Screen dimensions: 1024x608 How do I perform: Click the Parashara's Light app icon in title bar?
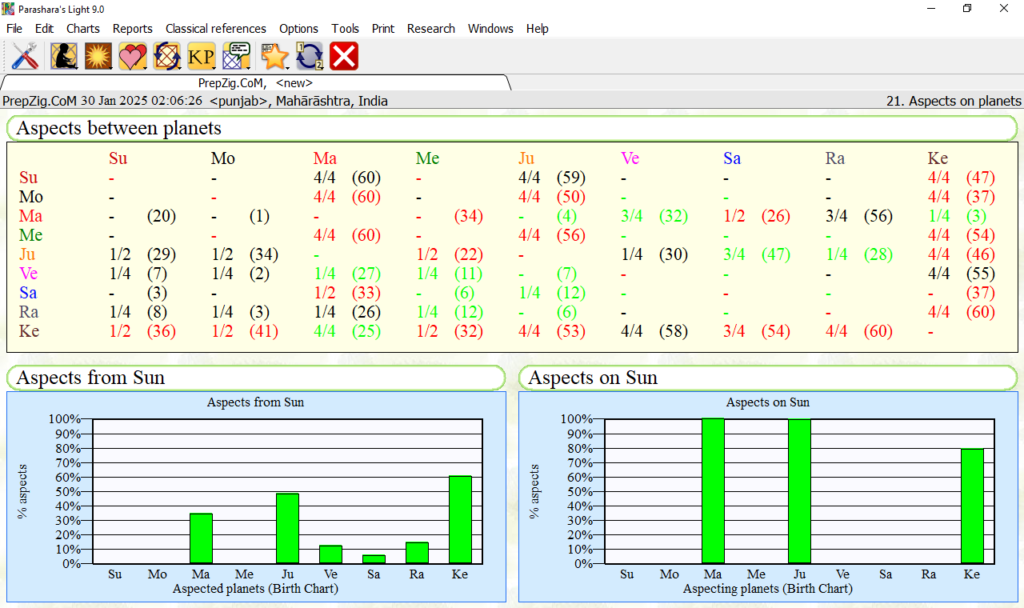tap(8, 9)
